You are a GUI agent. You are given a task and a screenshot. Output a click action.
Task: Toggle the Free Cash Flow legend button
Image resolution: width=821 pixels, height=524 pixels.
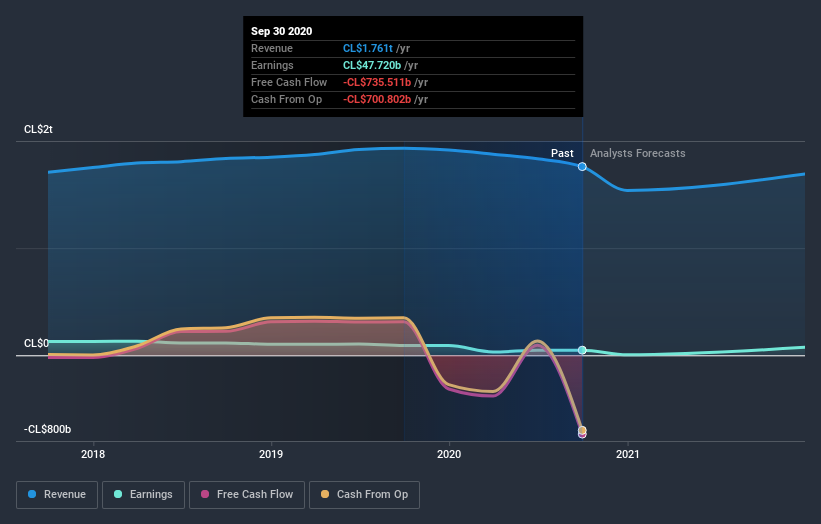point(247,495)
